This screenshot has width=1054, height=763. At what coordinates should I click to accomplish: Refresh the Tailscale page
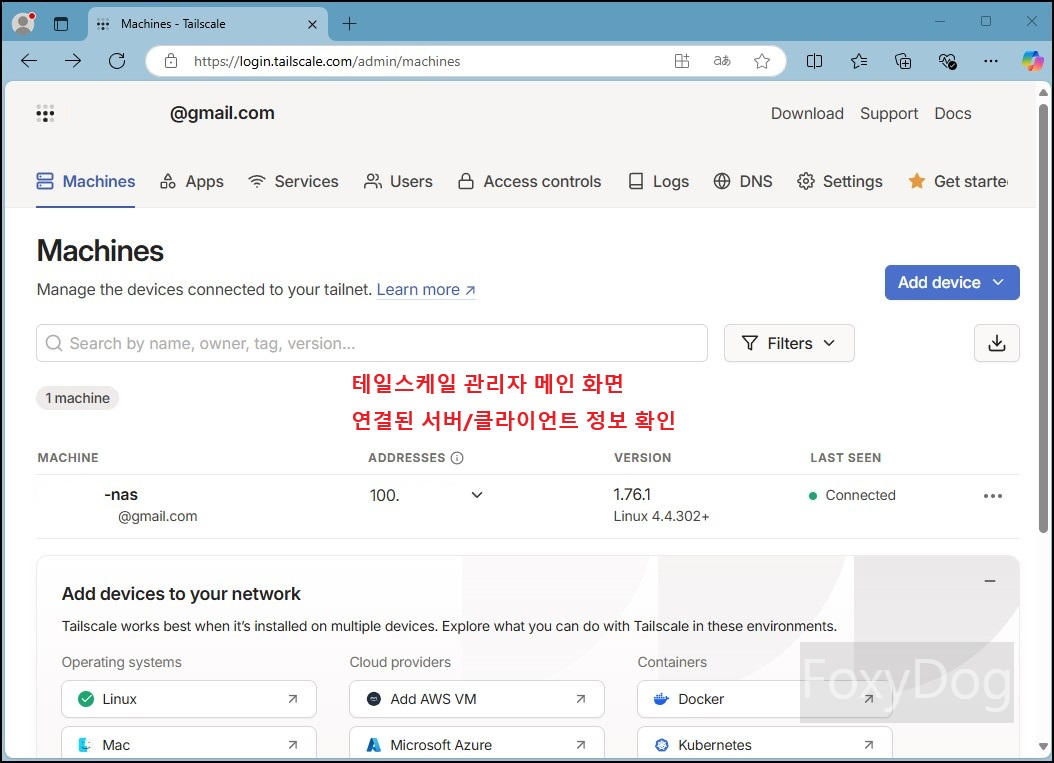[x=117, y=61]
